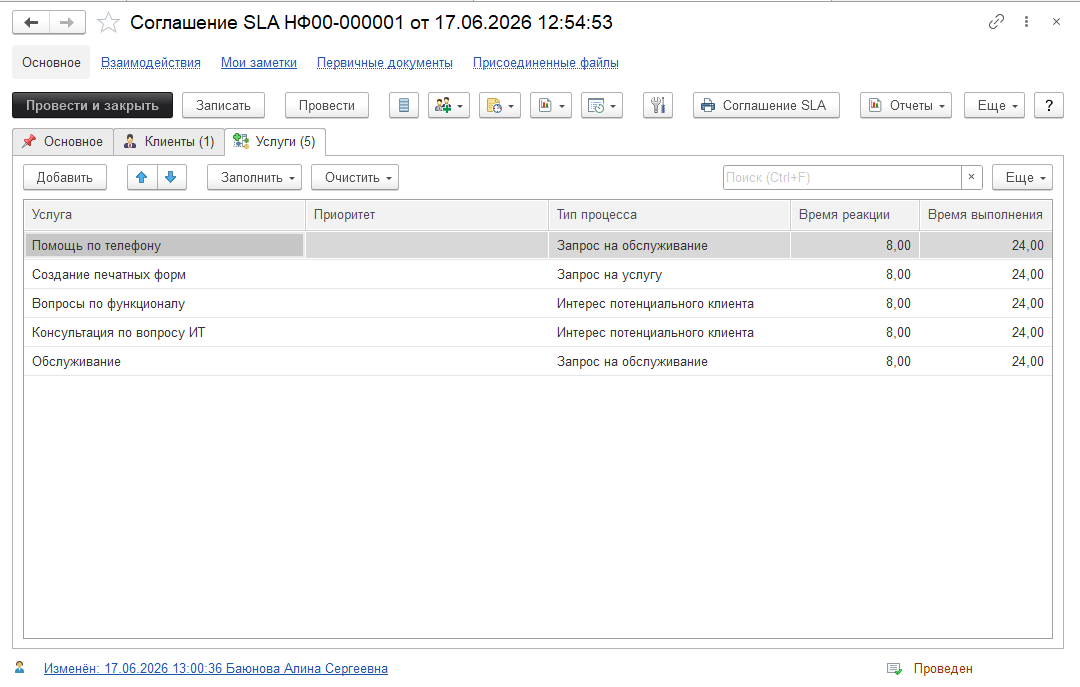This screenshot has height=687, width=1080.
Task: Select the Создание печатных форм row
Action: tap(538, 274)
